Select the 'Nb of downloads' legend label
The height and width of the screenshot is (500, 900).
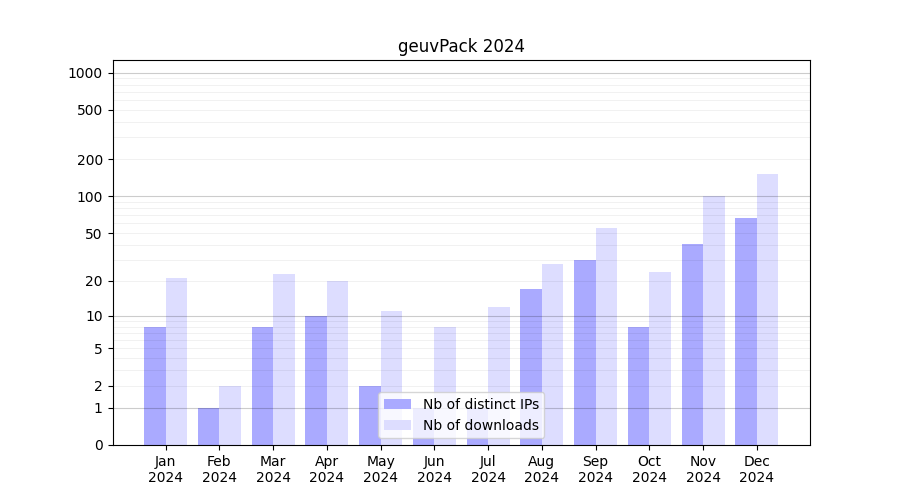pyautogui.click(x=480, y=425)
